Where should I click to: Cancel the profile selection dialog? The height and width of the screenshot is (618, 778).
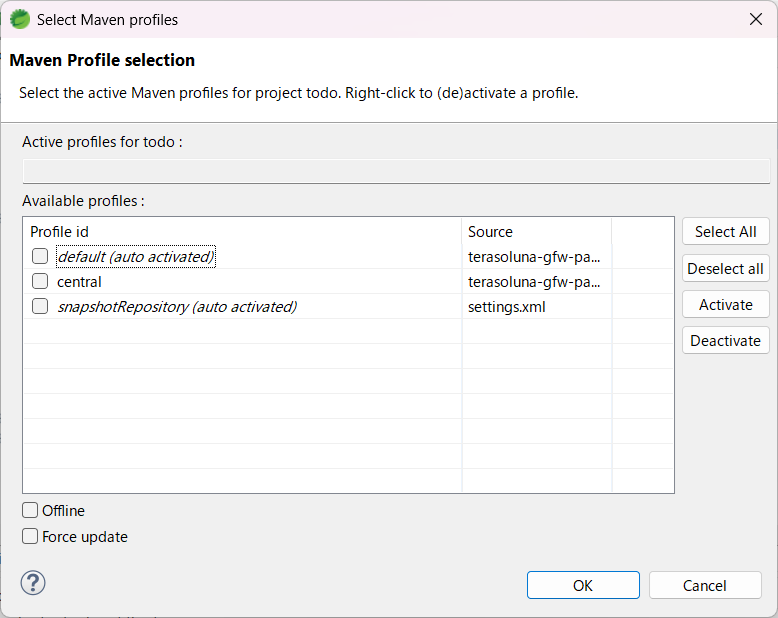point(705,585)
